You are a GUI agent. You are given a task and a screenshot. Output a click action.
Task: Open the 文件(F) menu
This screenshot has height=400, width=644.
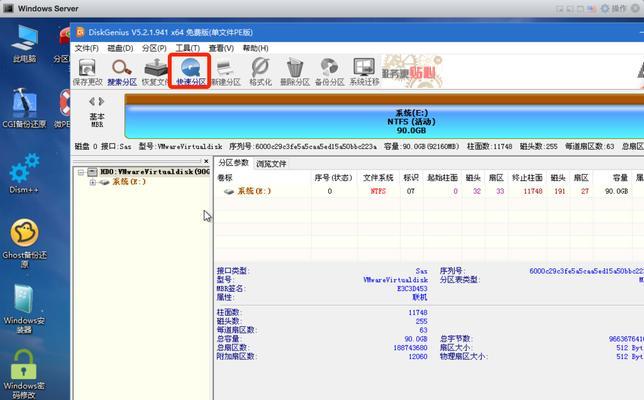(x=87, y=48)
